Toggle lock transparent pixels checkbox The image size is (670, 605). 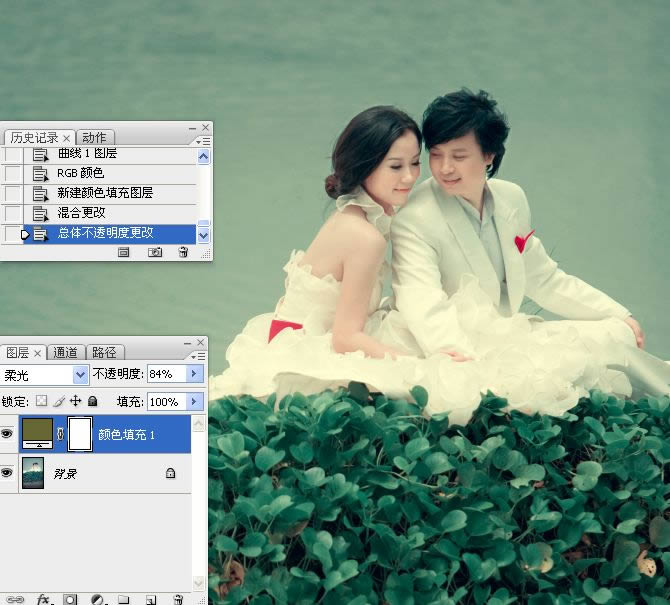click(41, 401)
